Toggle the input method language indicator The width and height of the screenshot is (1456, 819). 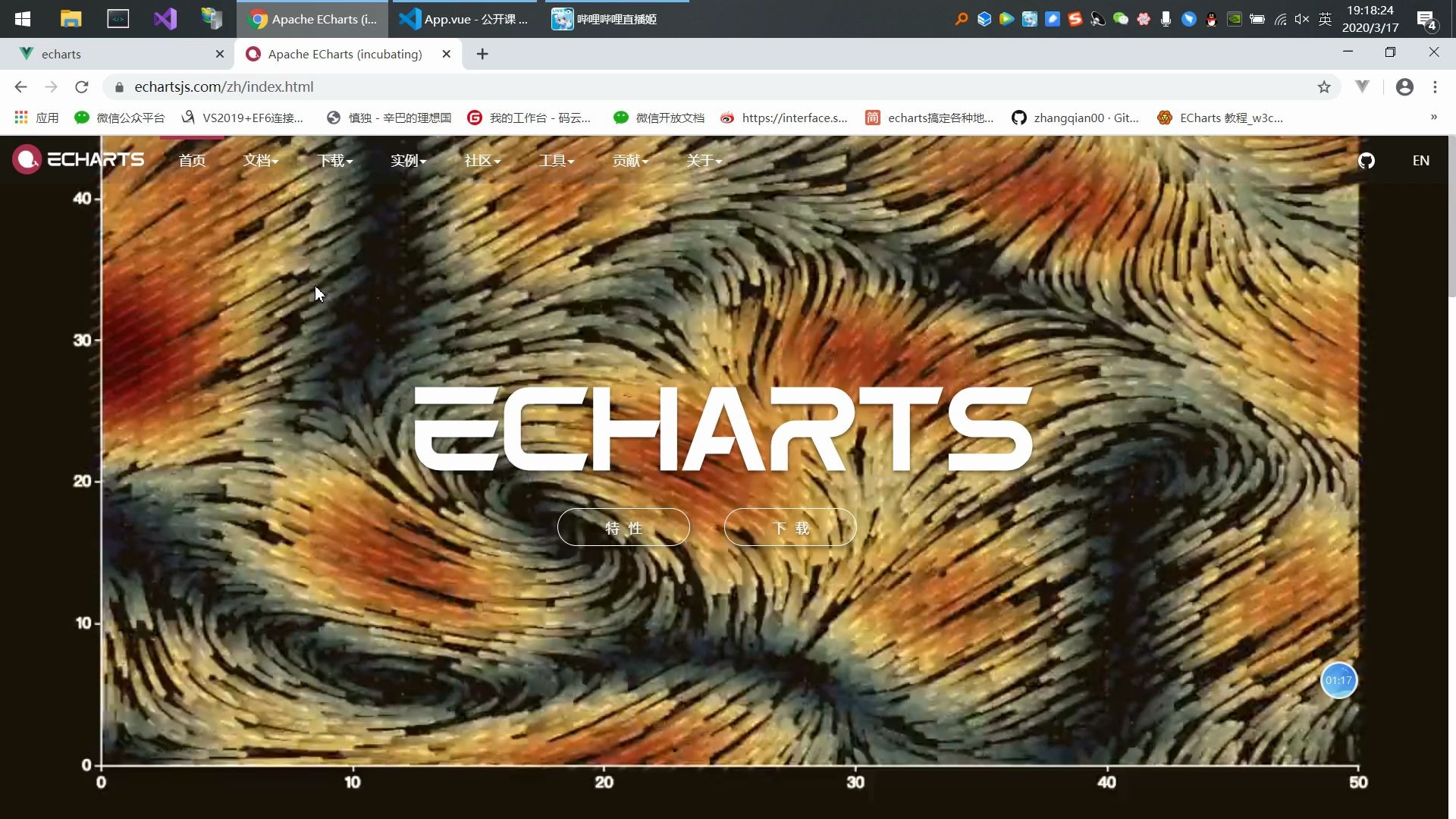pos(1325,20)
